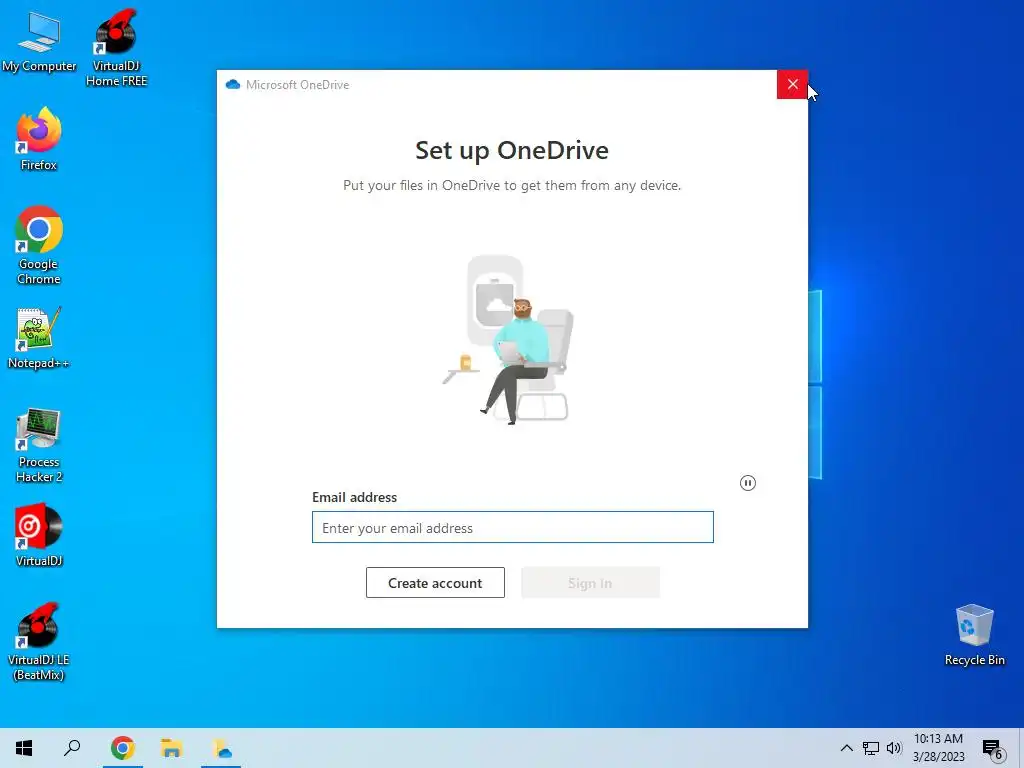Open File Explorer from the taskbar
The height and width of the screenshot is (768, 1024).
(172, 748)
